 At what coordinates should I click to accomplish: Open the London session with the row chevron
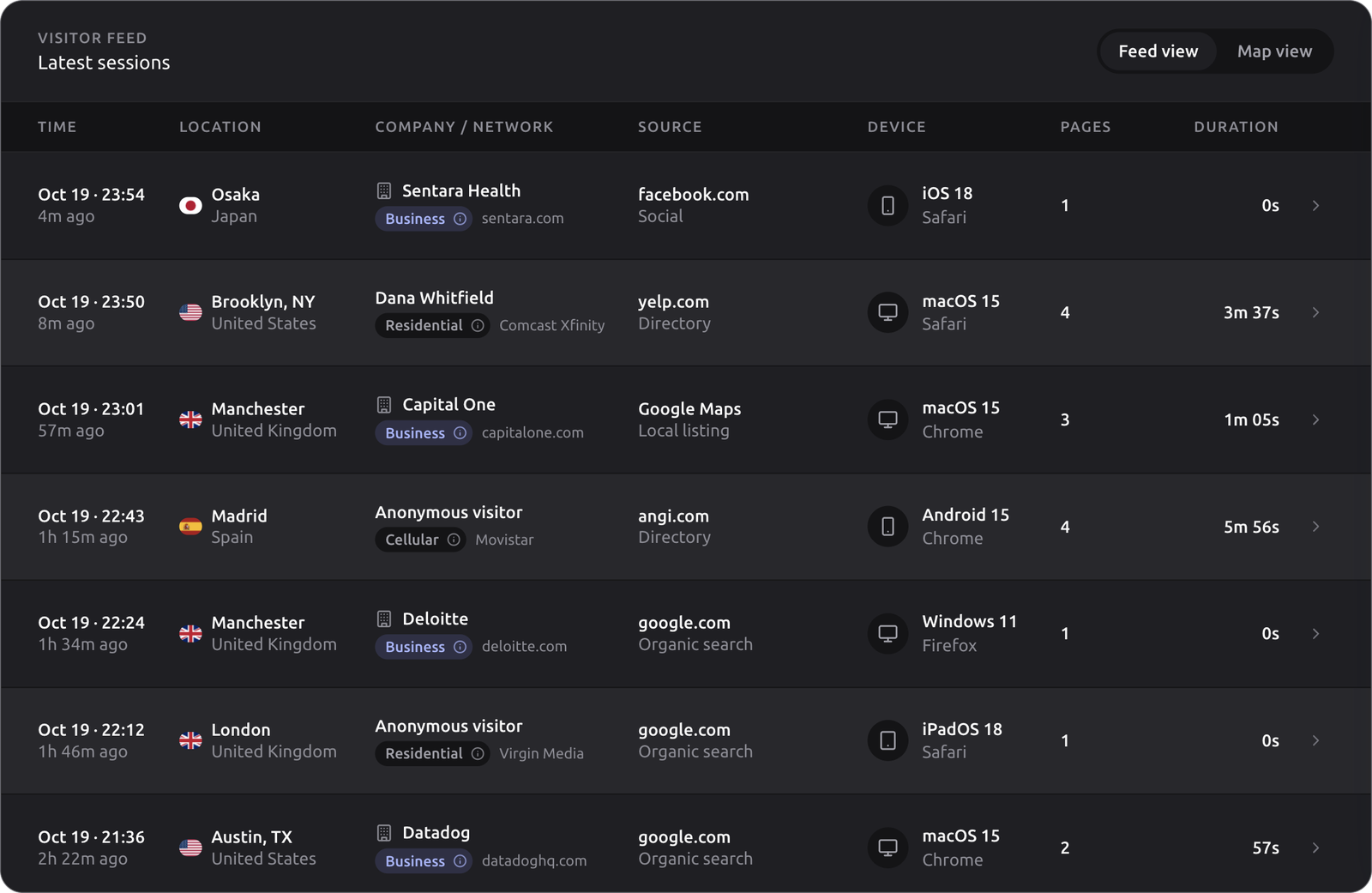tap(1315, 740)
